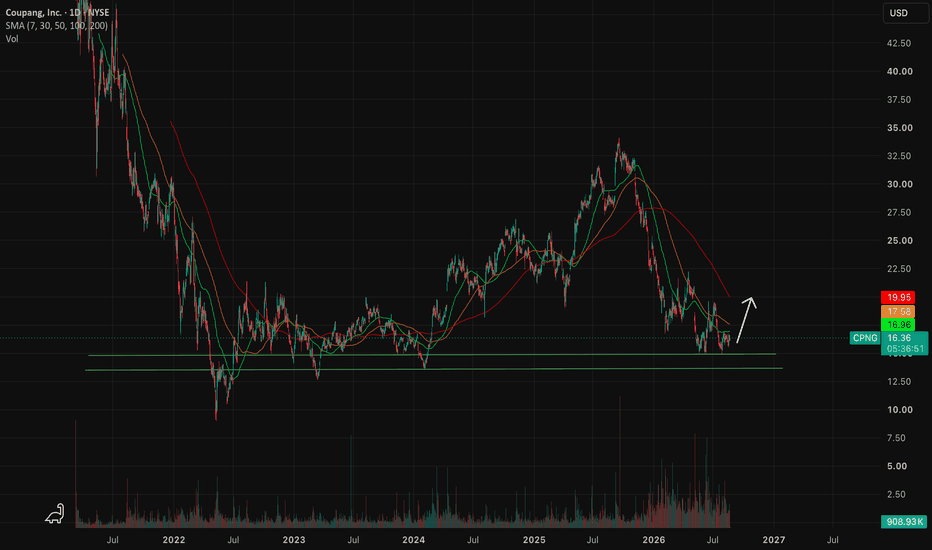Click the white upward arrow drawing
Screen dimensions: 932x550
(747, 320)
